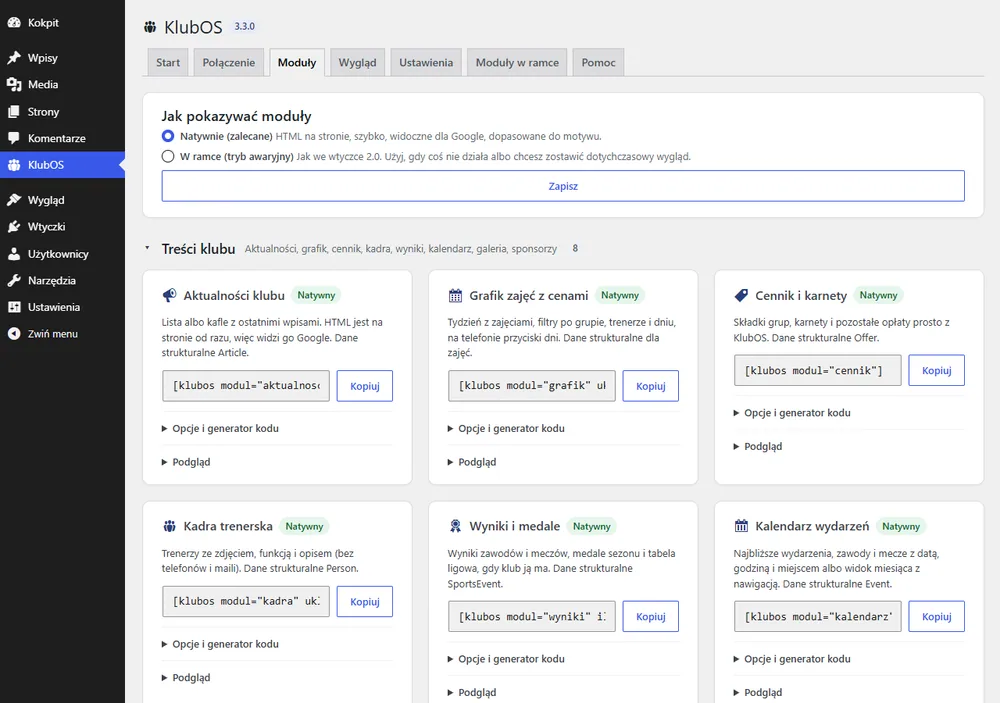Switch to the Wygląd tab
1000x703 pixels.
[x=357, y=63]
